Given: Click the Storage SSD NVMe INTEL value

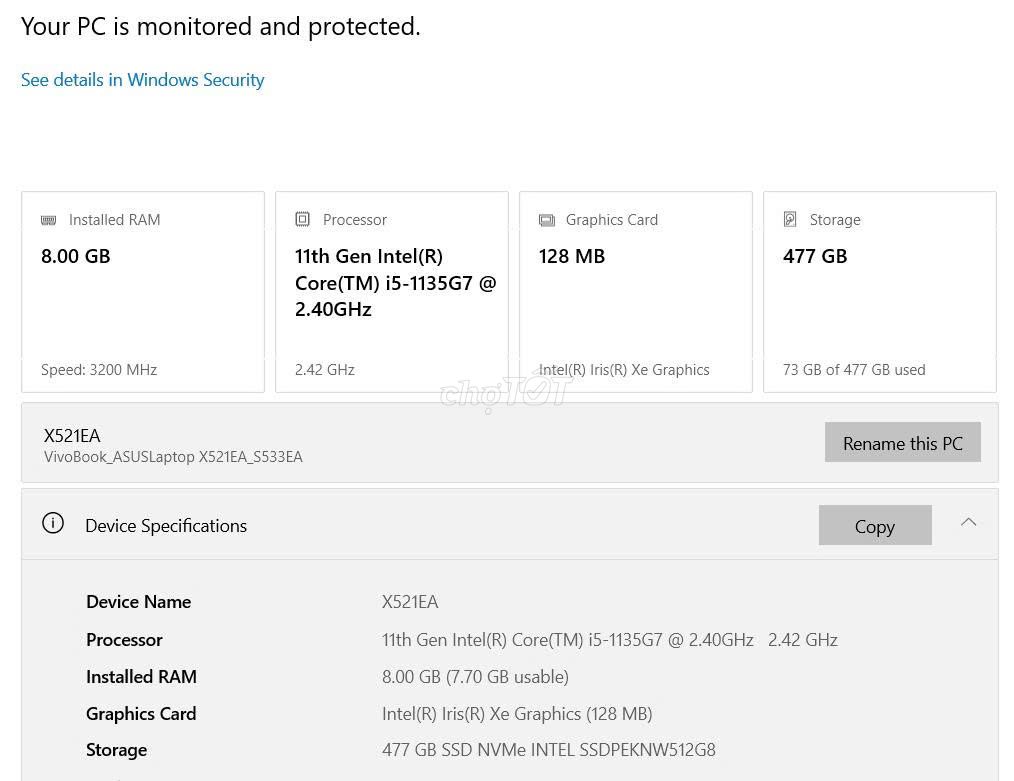Looking at the screenshot, I should (548, 750).
